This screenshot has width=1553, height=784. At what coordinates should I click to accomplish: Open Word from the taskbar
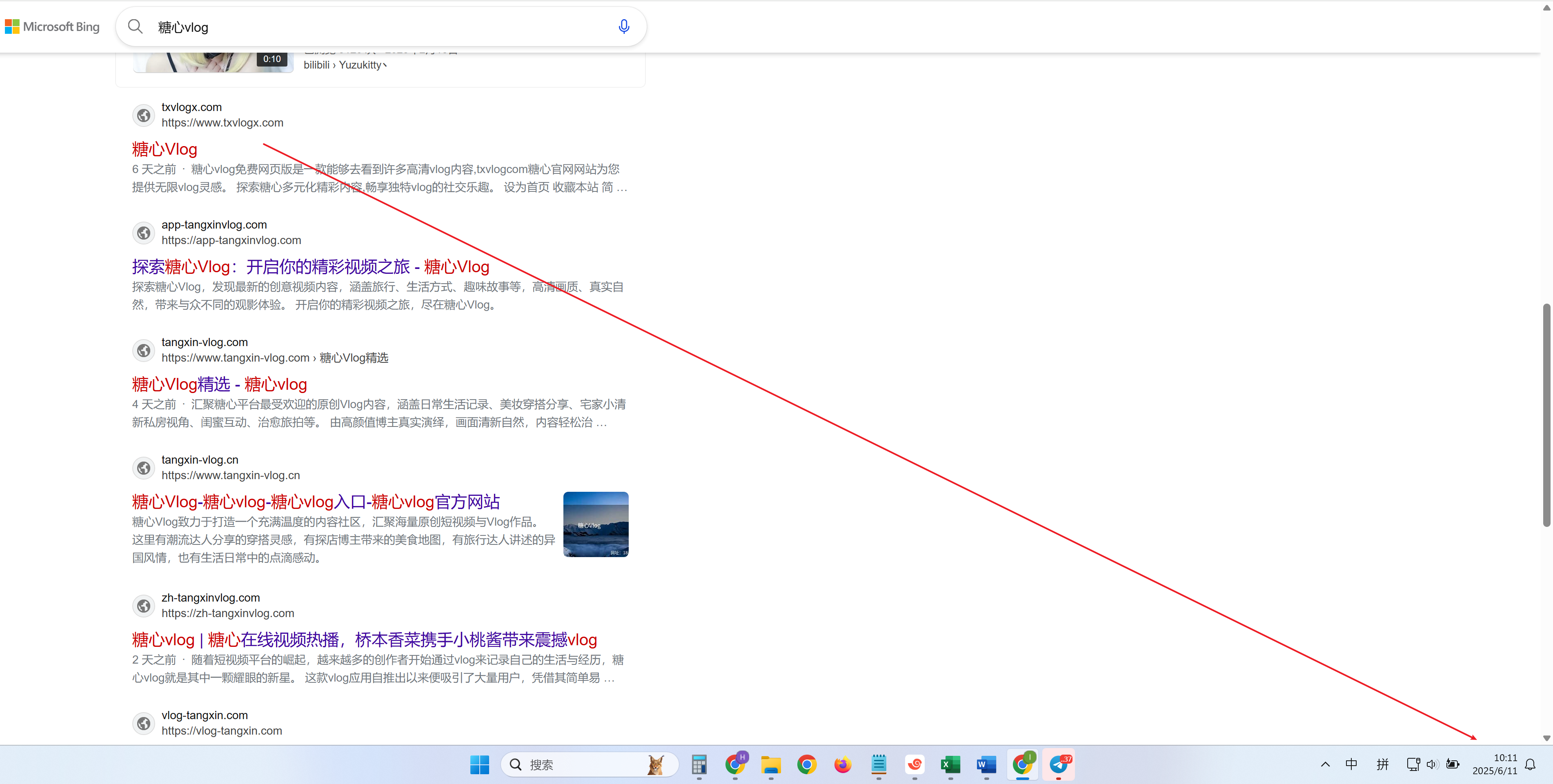coord(986,765)
